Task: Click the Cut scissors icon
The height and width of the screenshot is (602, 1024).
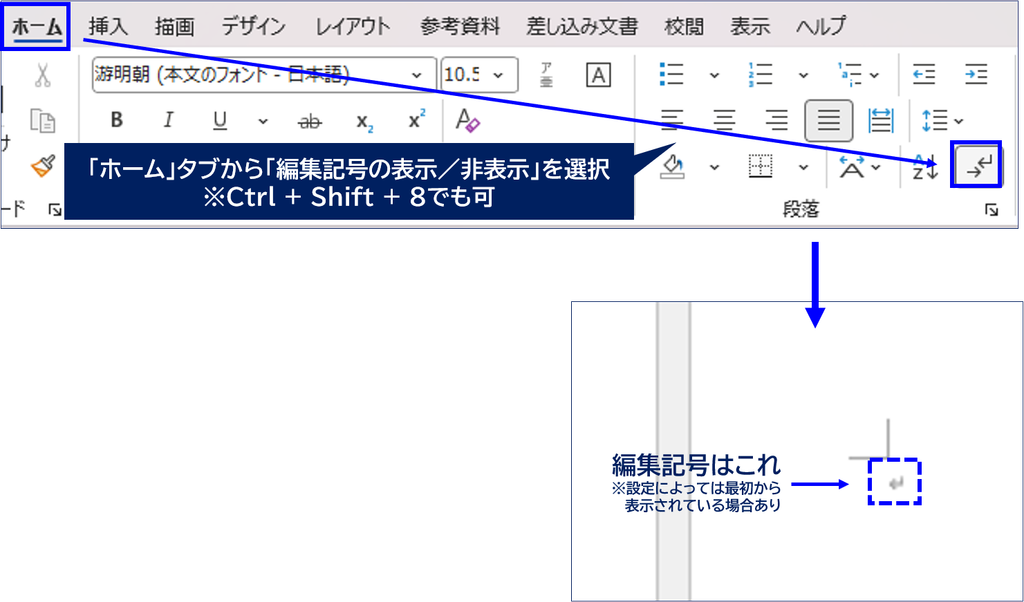Action: pyautogui.click(x=42, y=75)
